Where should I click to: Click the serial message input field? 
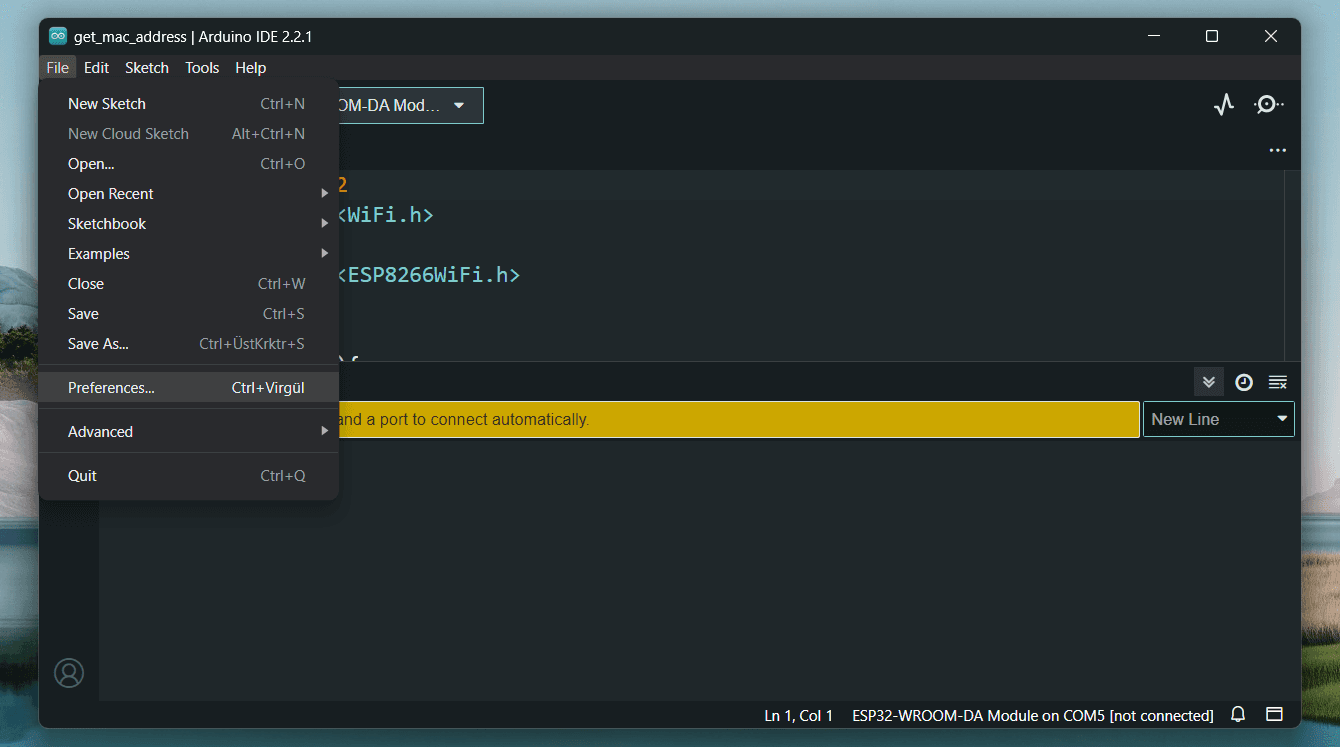pyautogui.click(x=739, y=419)
